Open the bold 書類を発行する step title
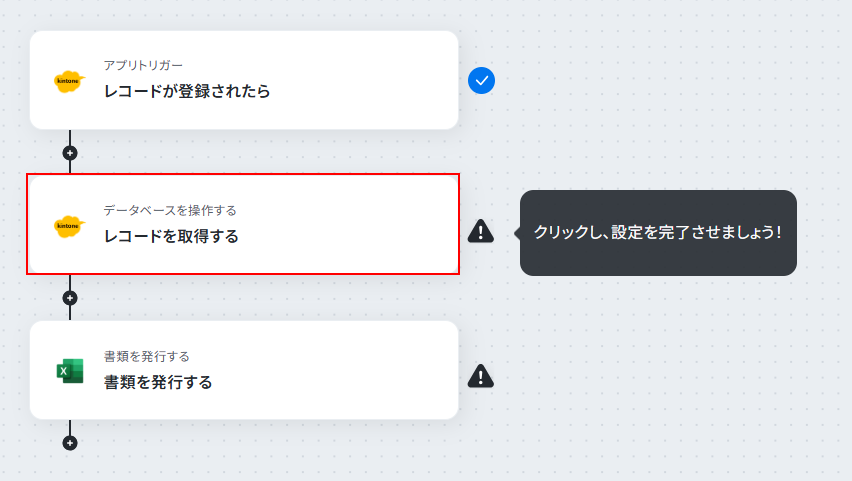The width and height of the screenshot is (852, 481). click(x=158, y=382)
